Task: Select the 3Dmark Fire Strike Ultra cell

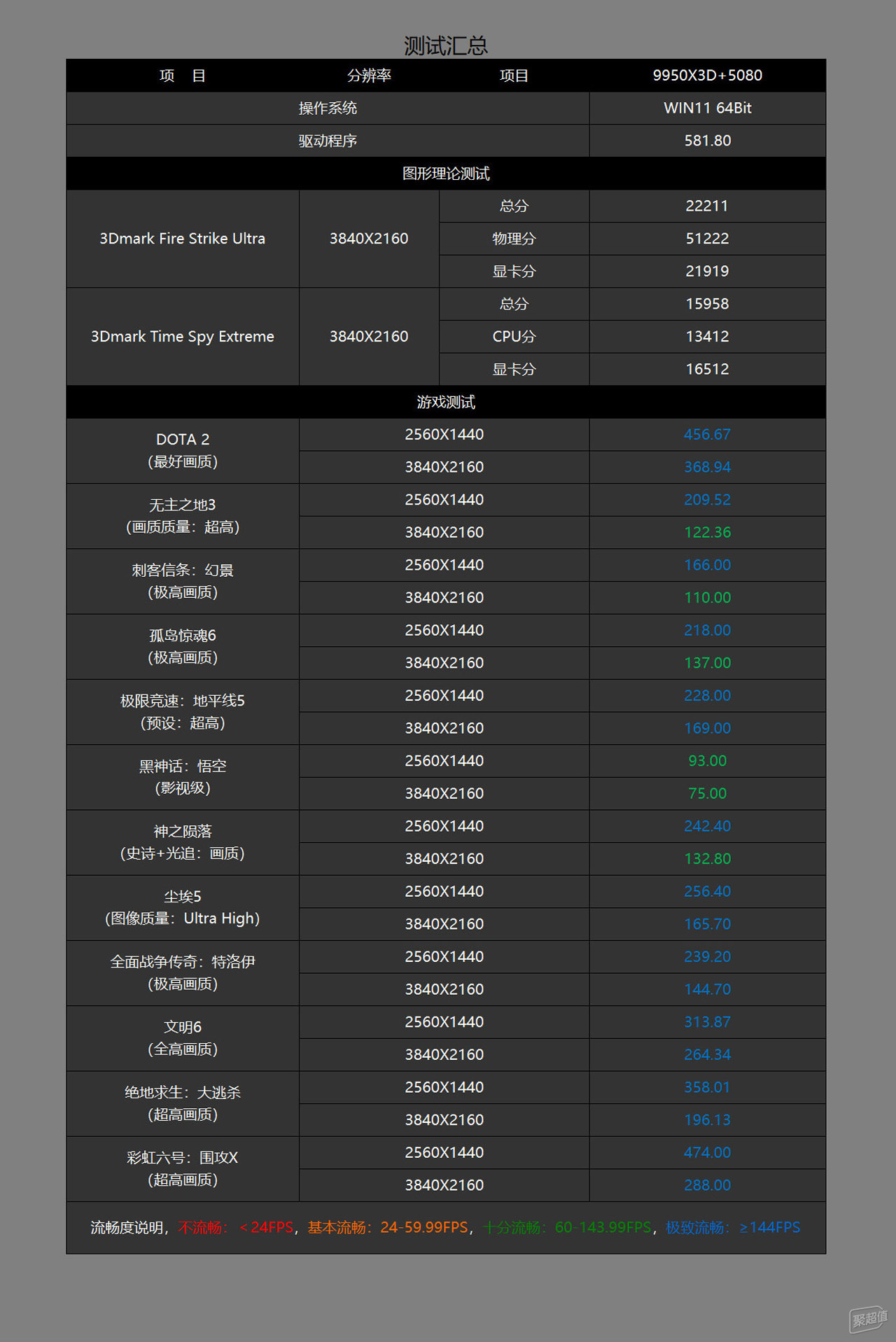Action: pyautogui.click(x=182, y=239)
